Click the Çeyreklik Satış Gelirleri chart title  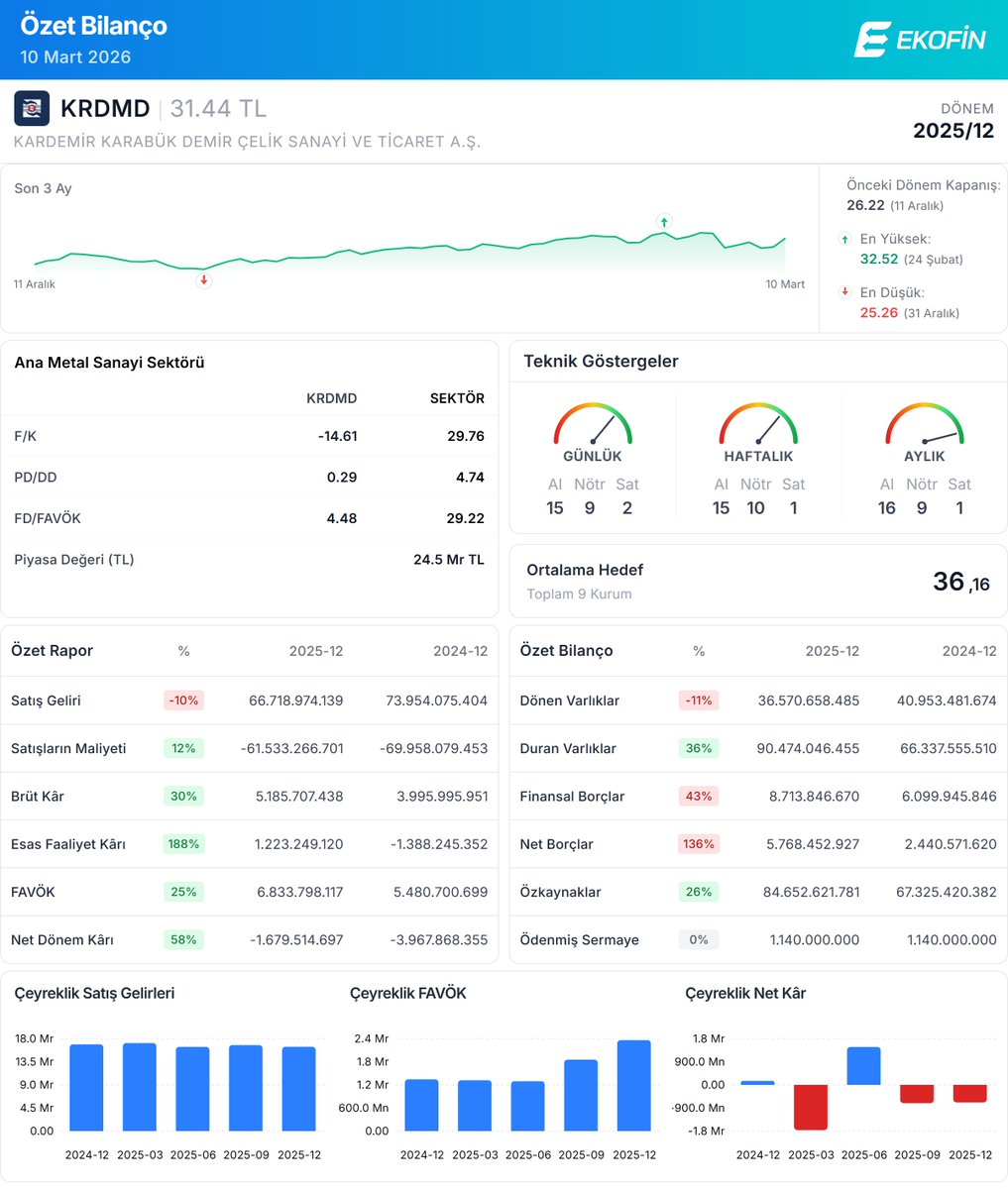tap(94, 993)
